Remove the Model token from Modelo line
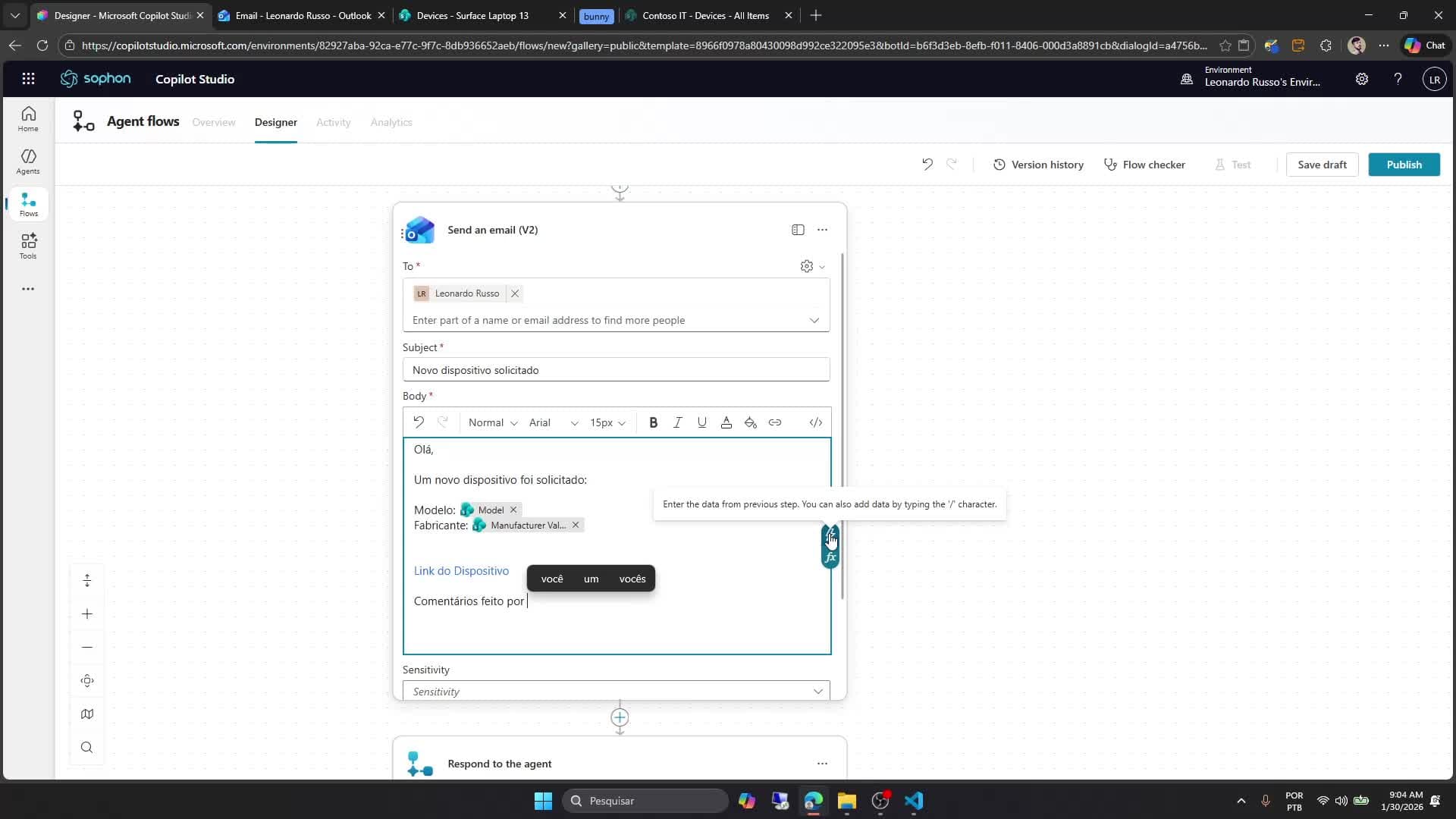This screenshot has width=1456, height=819. [x=513, y=510]
